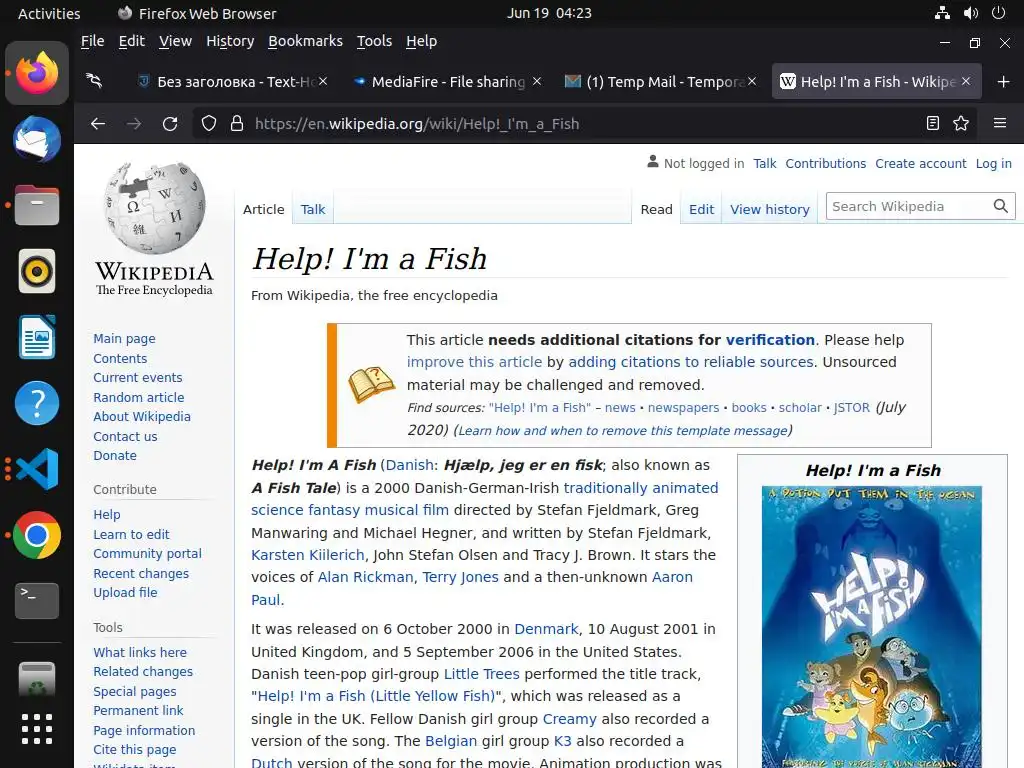Click the Firefox View icon before the tabs
This screenshot has width=1024, height=768.
(x=95, y=81)
